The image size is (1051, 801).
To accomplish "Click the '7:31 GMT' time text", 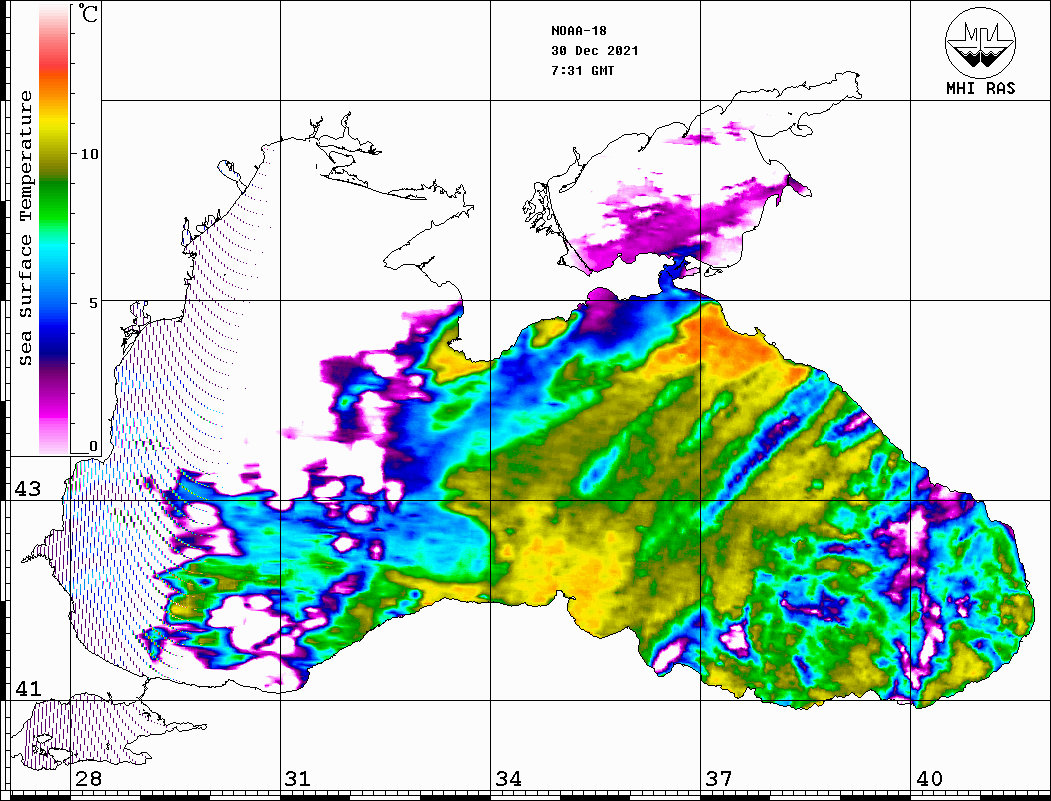I will [582, 70].
